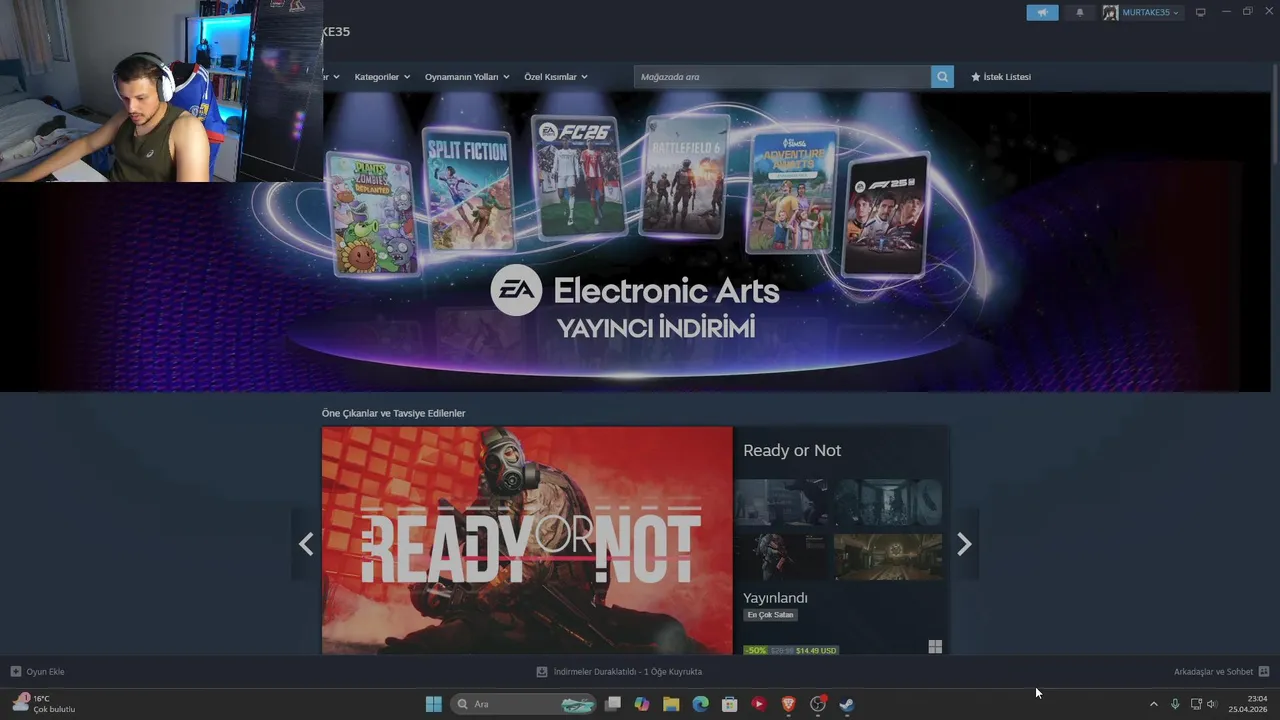This screenshot has width=1280, height=720.
Task: Open Arkadaşlar ve Sohbet panel
Action: pos(1221,672)
